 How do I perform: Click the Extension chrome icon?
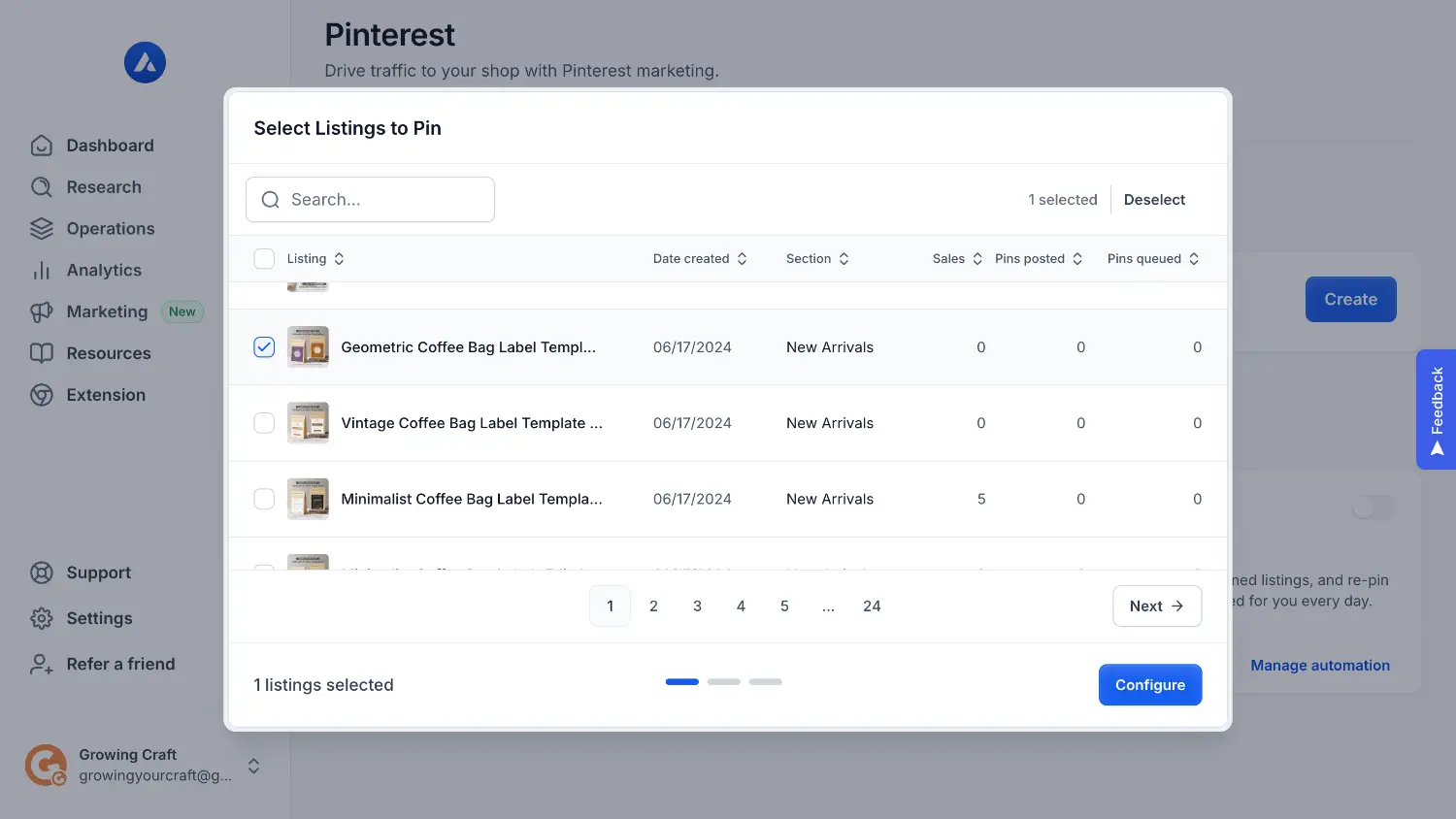[41, 395]
